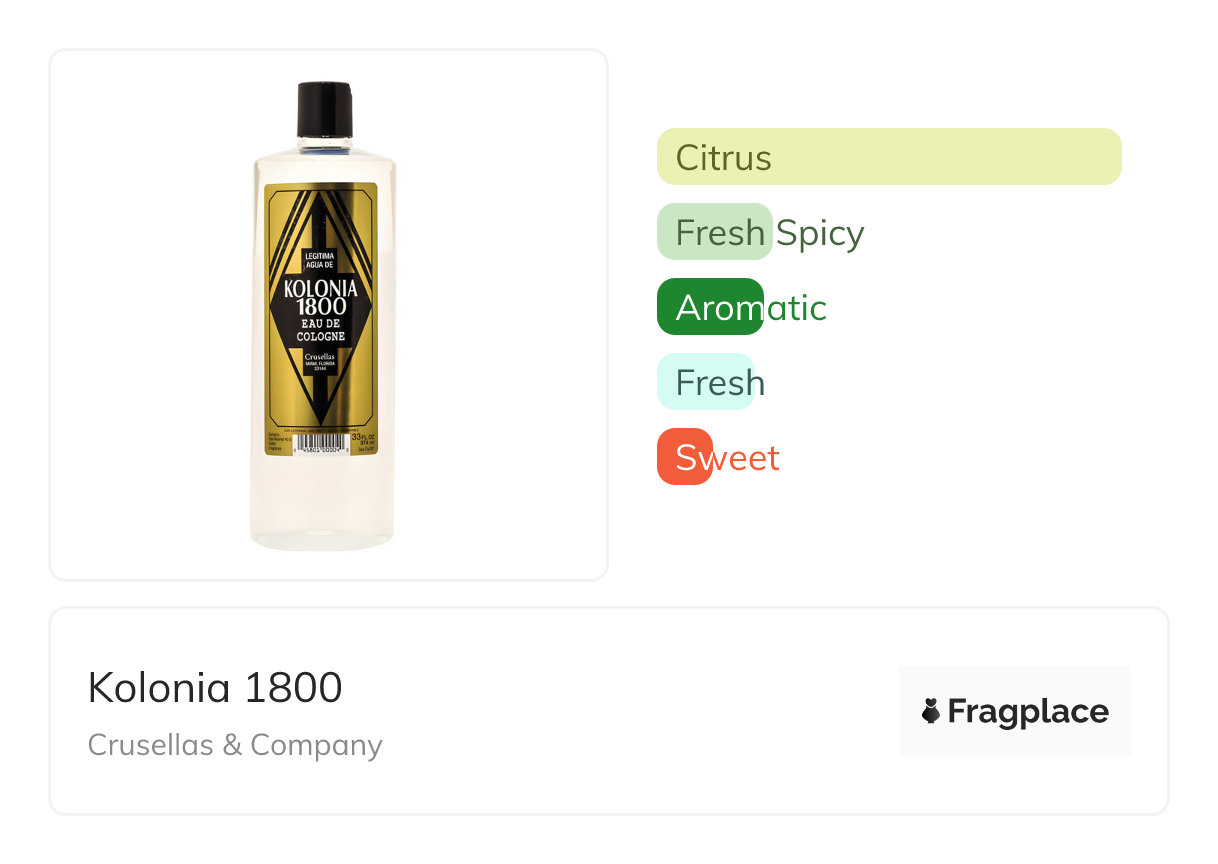Click the Crusellas name on the bottle label
This screenshot has height=864, width=1218.
tap(321, 358)
